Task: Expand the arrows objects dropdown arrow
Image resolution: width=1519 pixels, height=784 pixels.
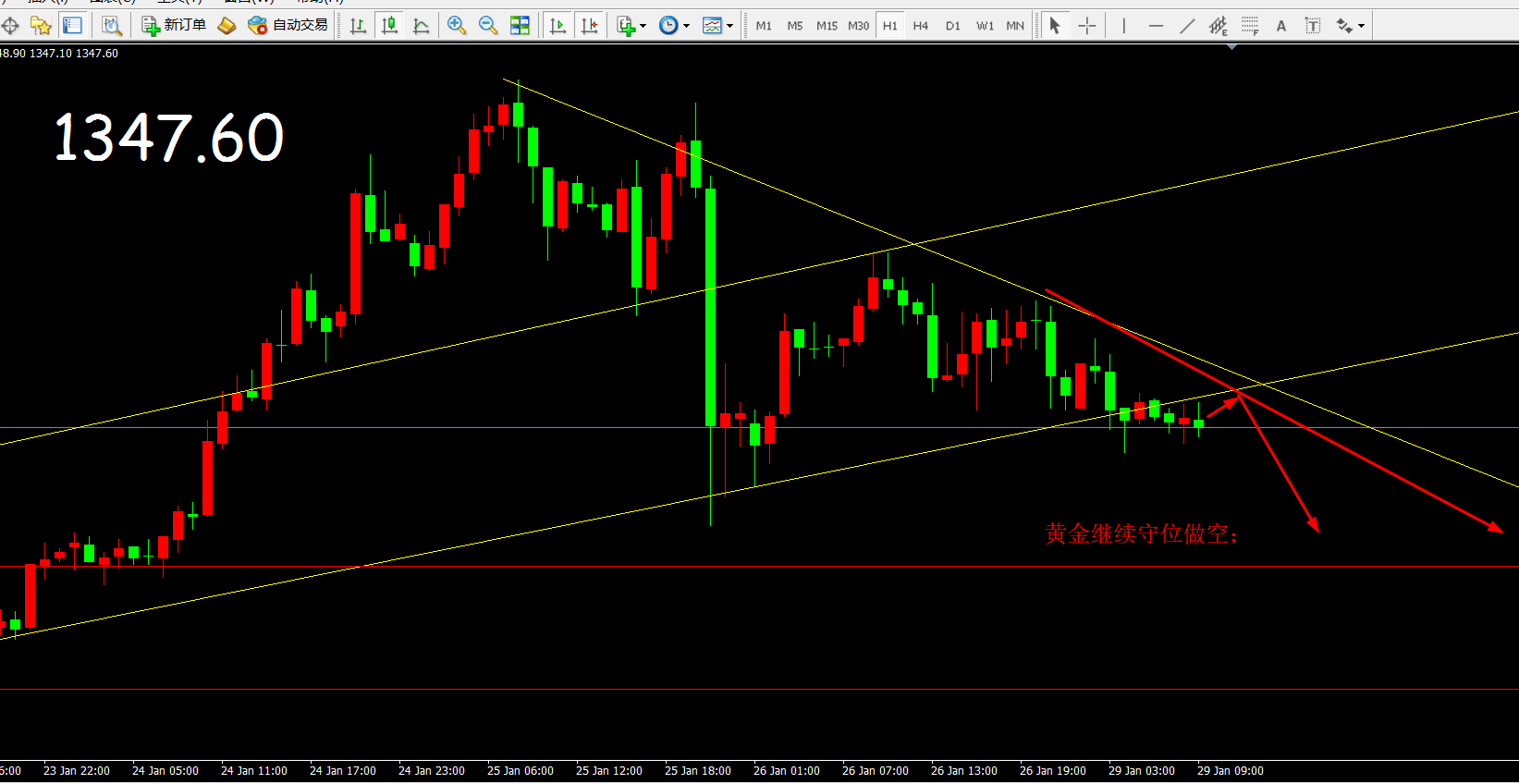Action: [1361, 26]
